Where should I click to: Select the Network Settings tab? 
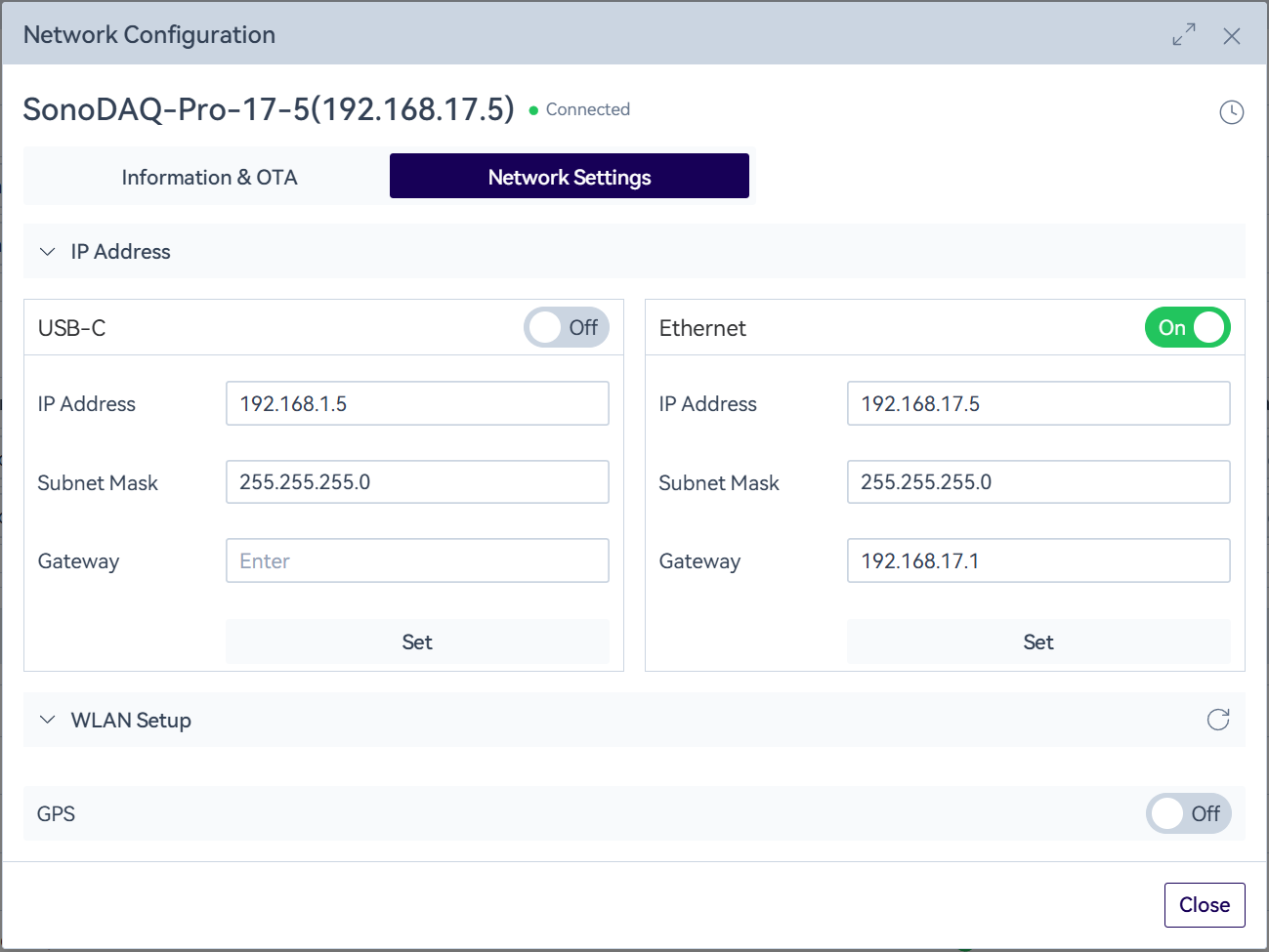[x=569, y=177]
